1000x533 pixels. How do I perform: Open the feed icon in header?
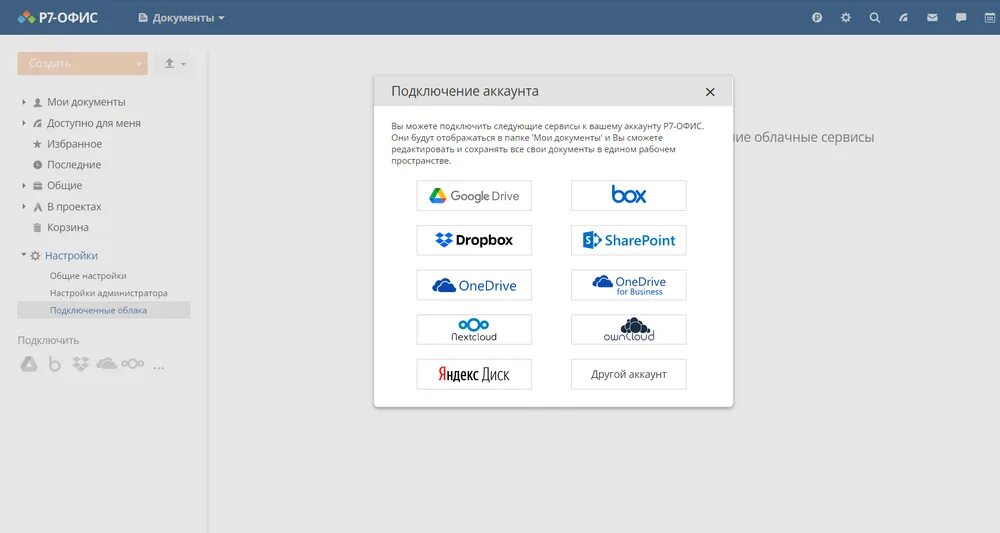click(x=903, y=18)
